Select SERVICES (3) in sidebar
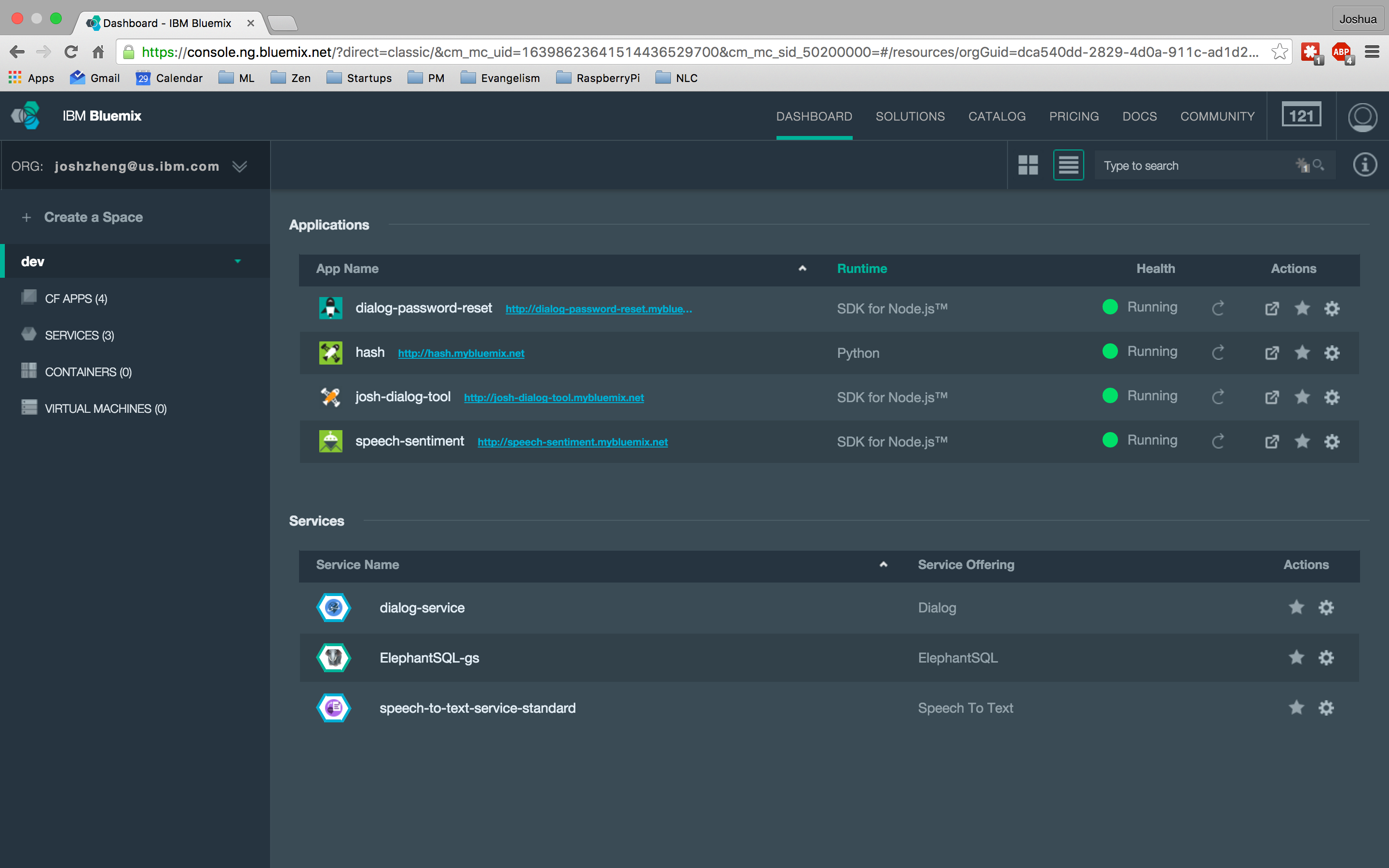 pyautogui.click(x=79, y=335)
